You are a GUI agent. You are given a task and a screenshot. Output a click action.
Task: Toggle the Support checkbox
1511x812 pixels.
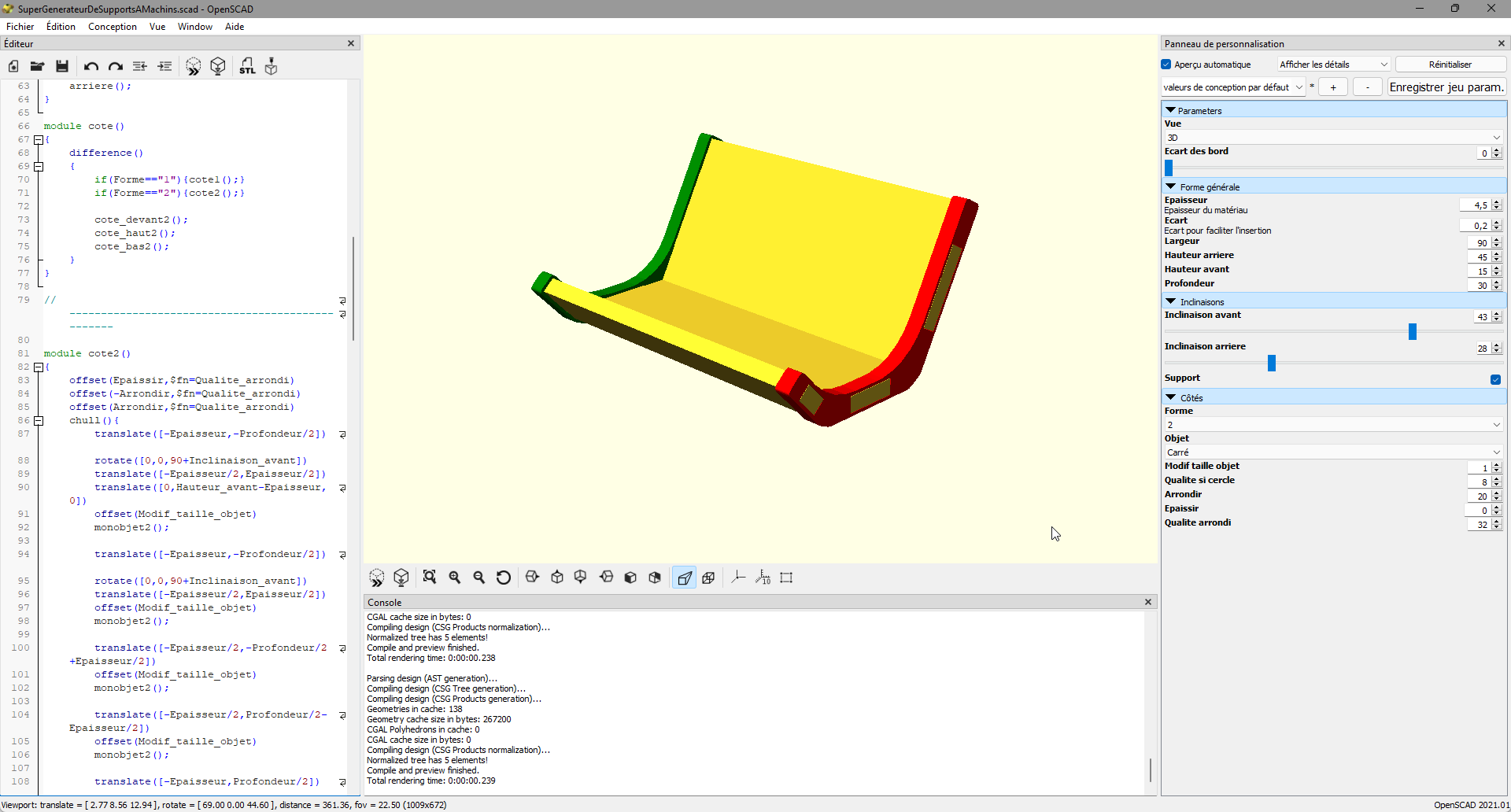[x=1495, y=379]
